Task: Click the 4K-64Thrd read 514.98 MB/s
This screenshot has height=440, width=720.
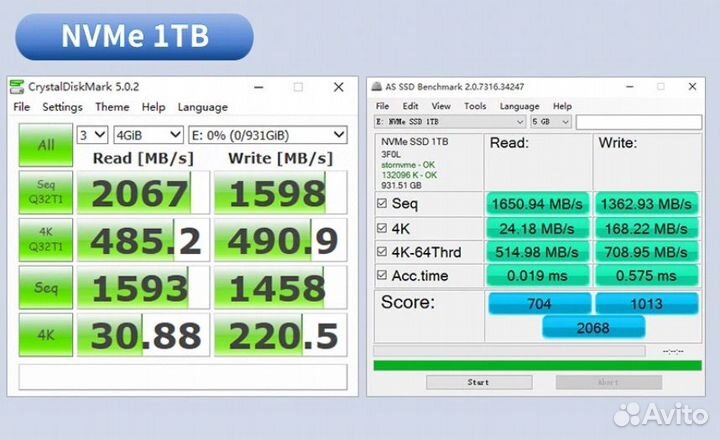Action: tap(537, 252)
